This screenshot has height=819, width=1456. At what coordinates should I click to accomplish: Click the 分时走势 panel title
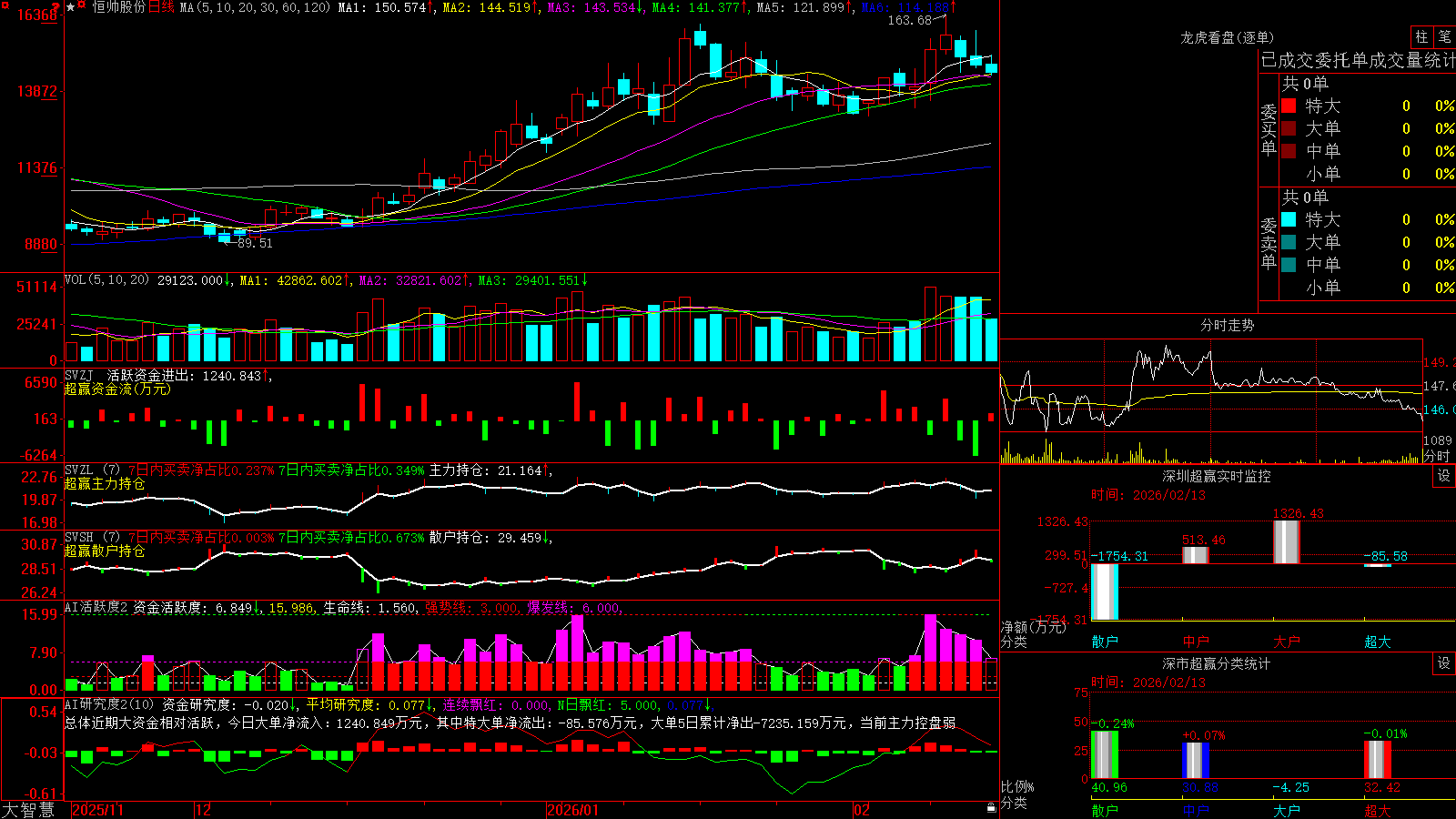coord(1227,325)
